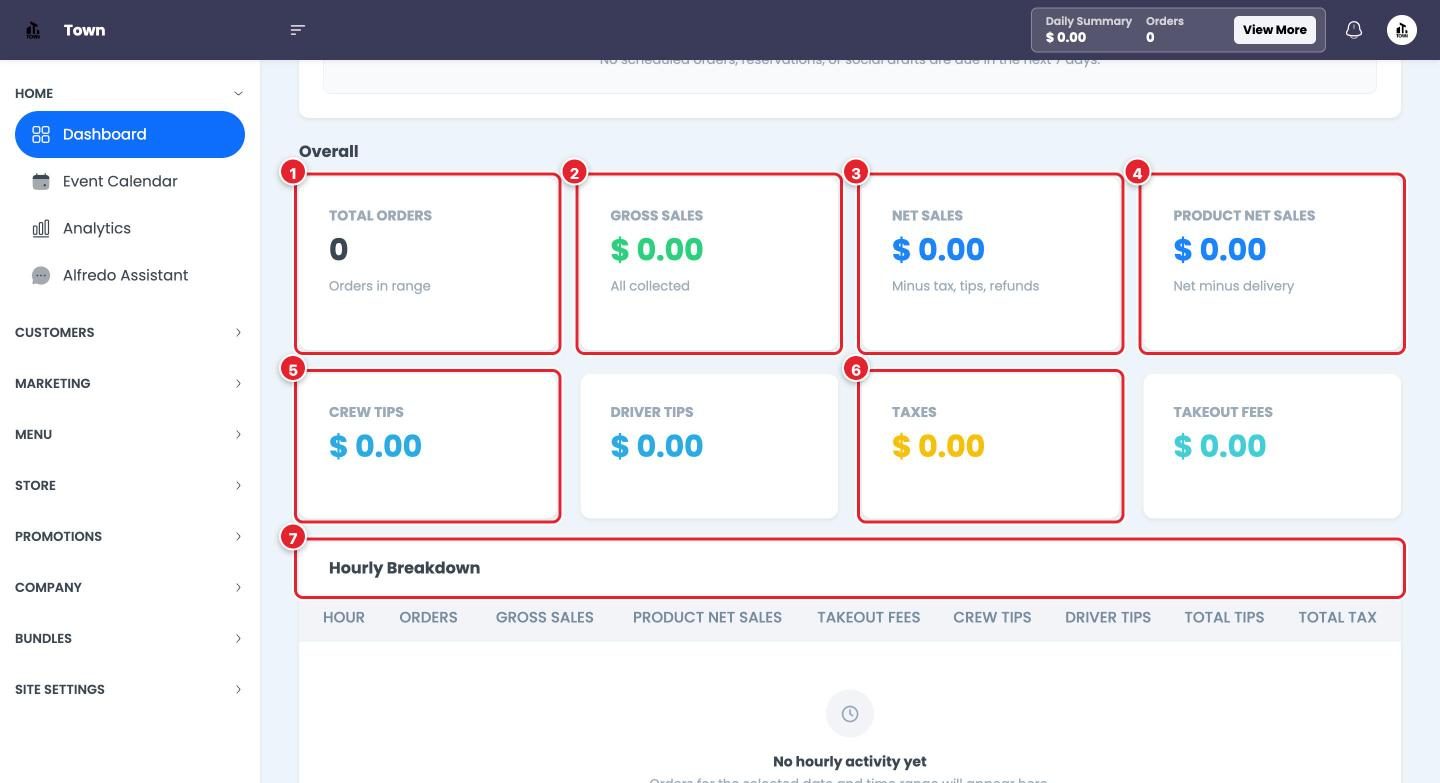Click the Taxes card

point(991,446)
